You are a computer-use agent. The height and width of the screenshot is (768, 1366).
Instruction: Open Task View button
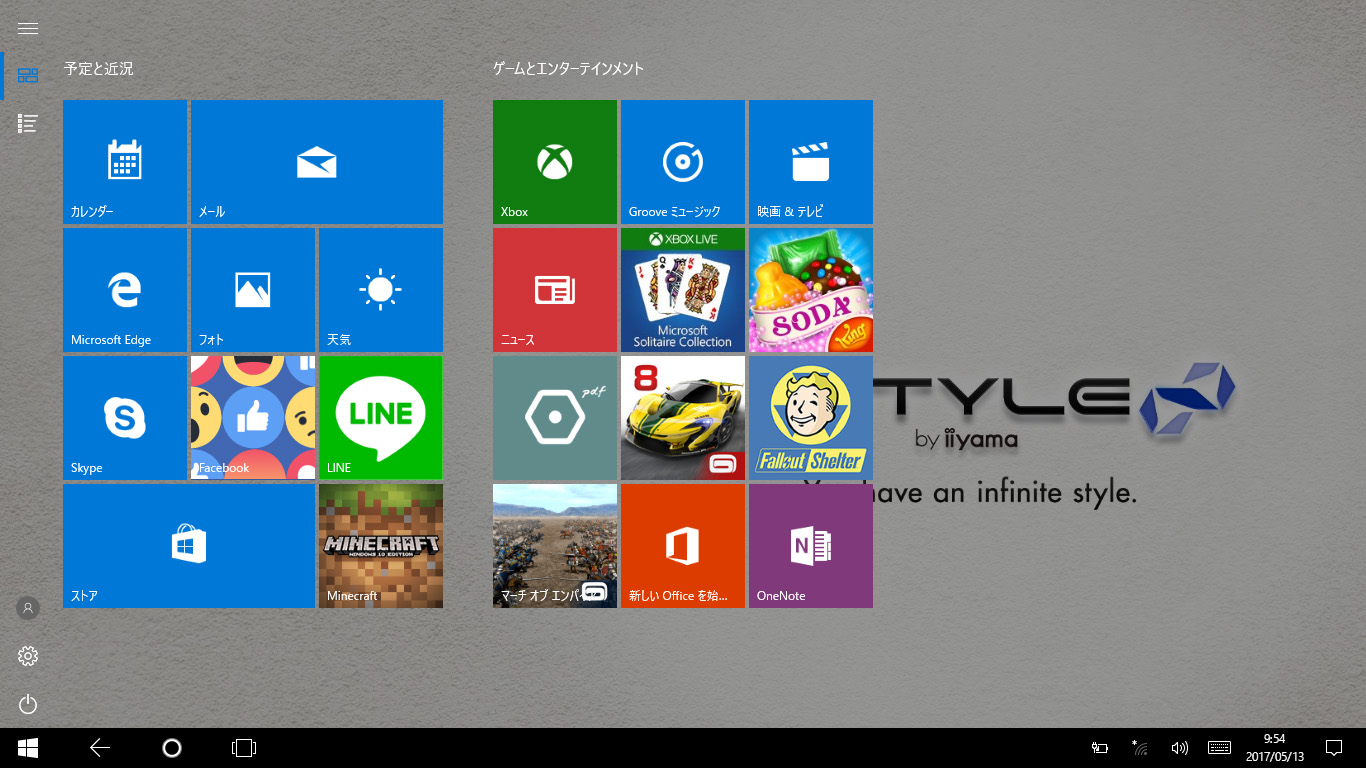coord(244,748)
